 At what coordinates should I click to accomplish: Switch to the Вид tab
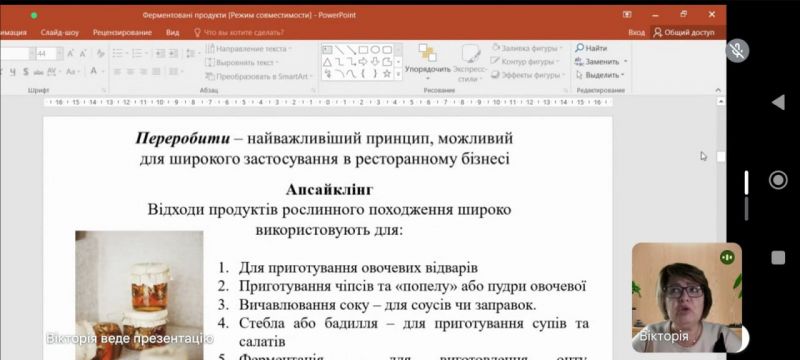(x=172, y=33)
